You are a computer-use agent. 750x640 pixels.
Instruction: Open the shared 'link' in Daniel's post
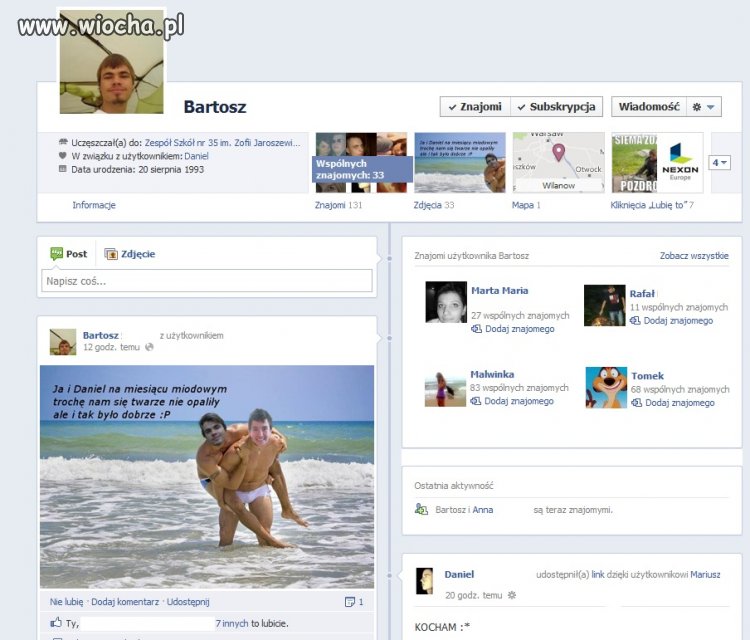pyautogui.click(x=598, y=574)
